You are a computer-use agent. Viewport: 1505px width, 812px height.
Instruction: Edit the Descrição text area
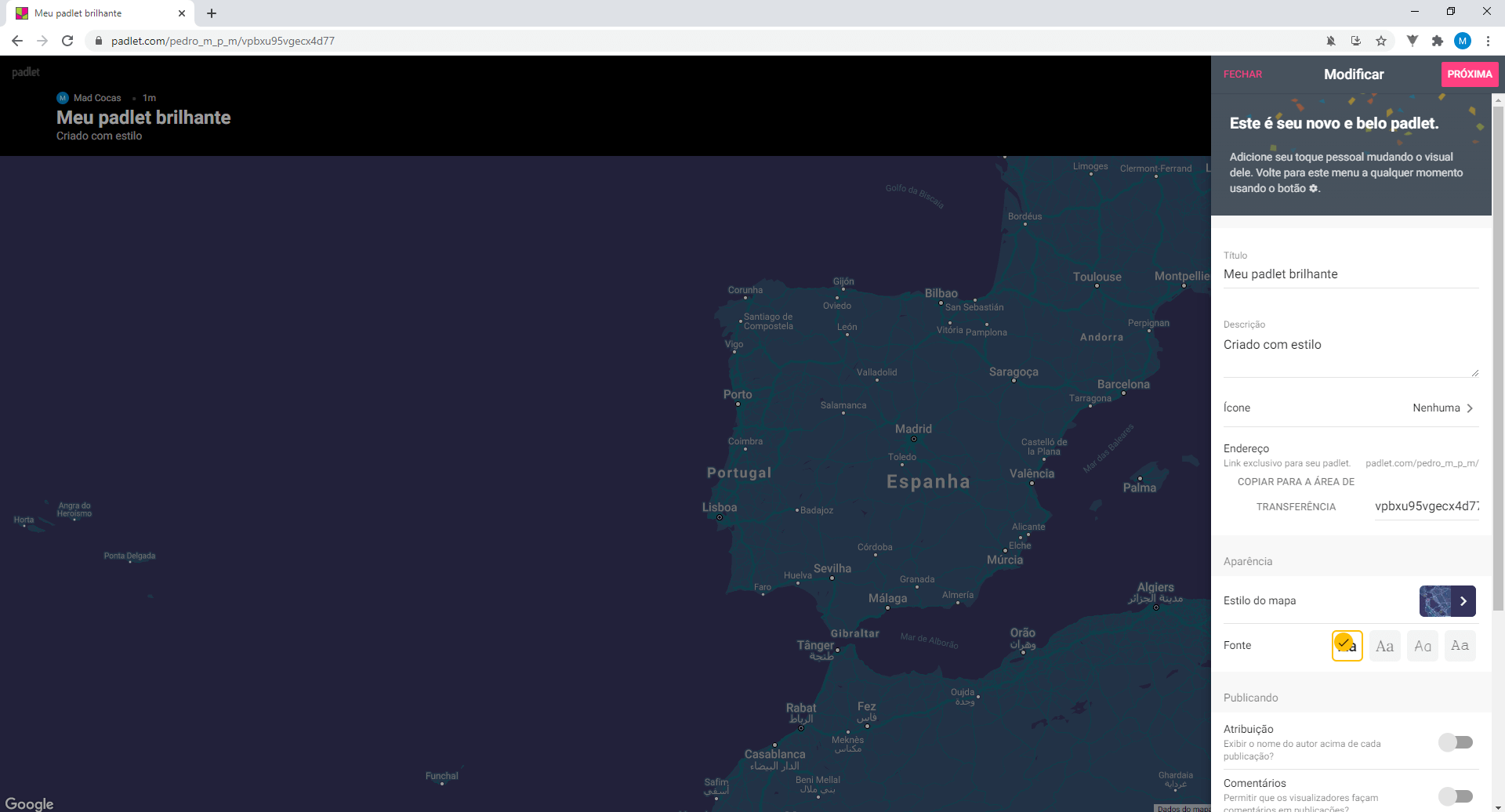point(1351,356)
